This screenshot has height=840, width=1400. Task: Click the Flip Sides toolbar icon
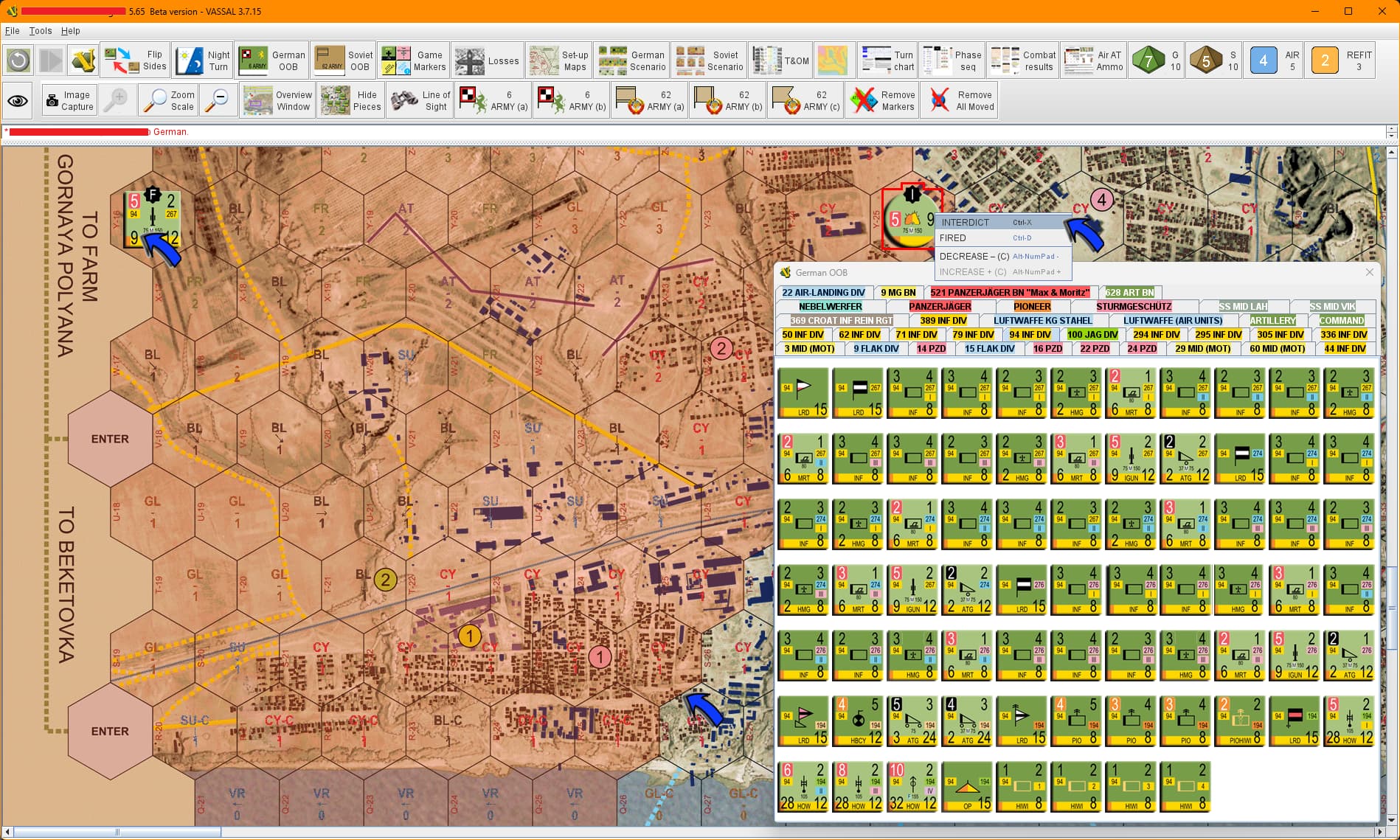136,60
